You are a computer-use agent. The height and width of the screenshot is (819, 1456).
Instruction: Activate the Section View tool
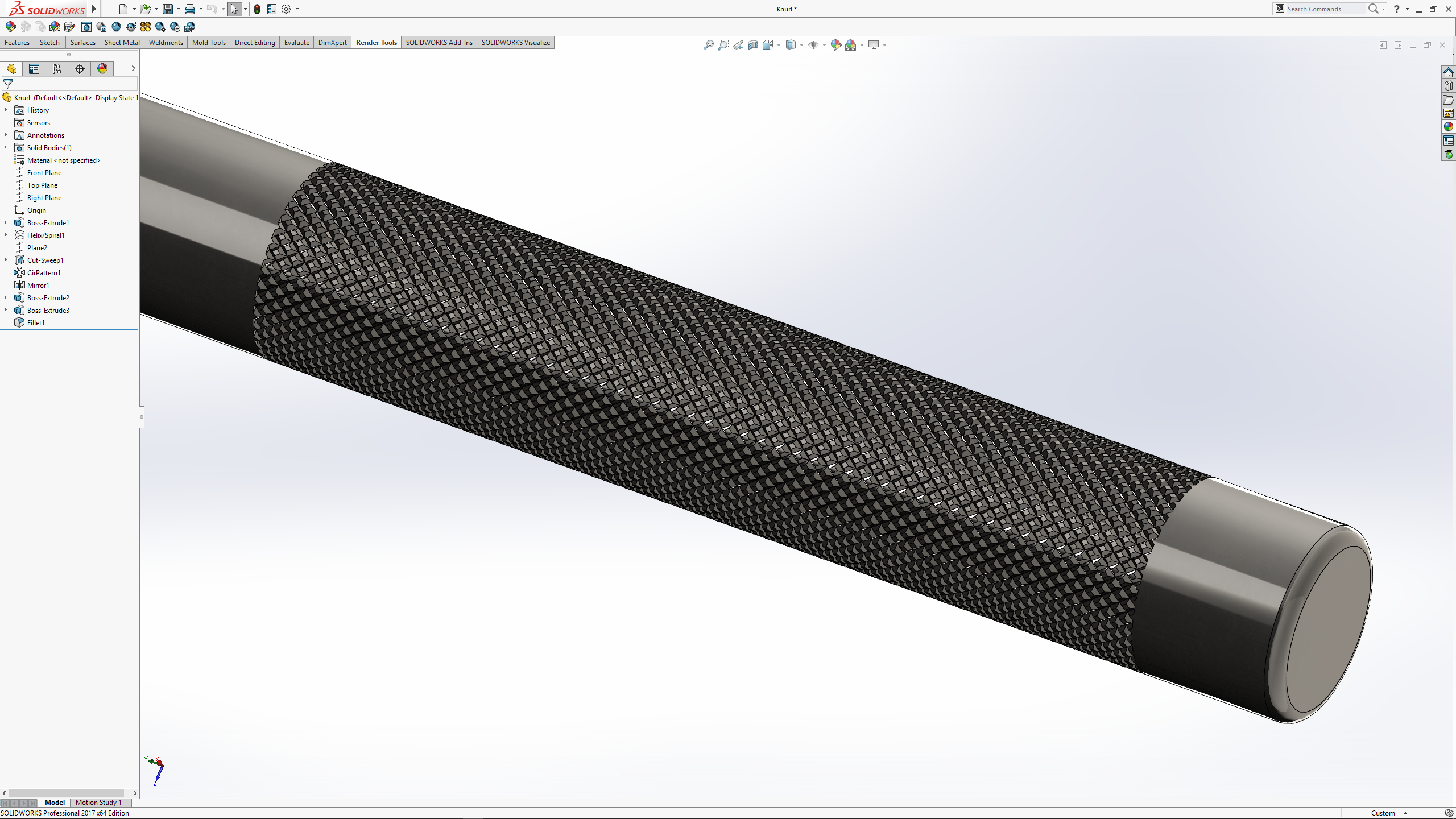click(753, 45)
